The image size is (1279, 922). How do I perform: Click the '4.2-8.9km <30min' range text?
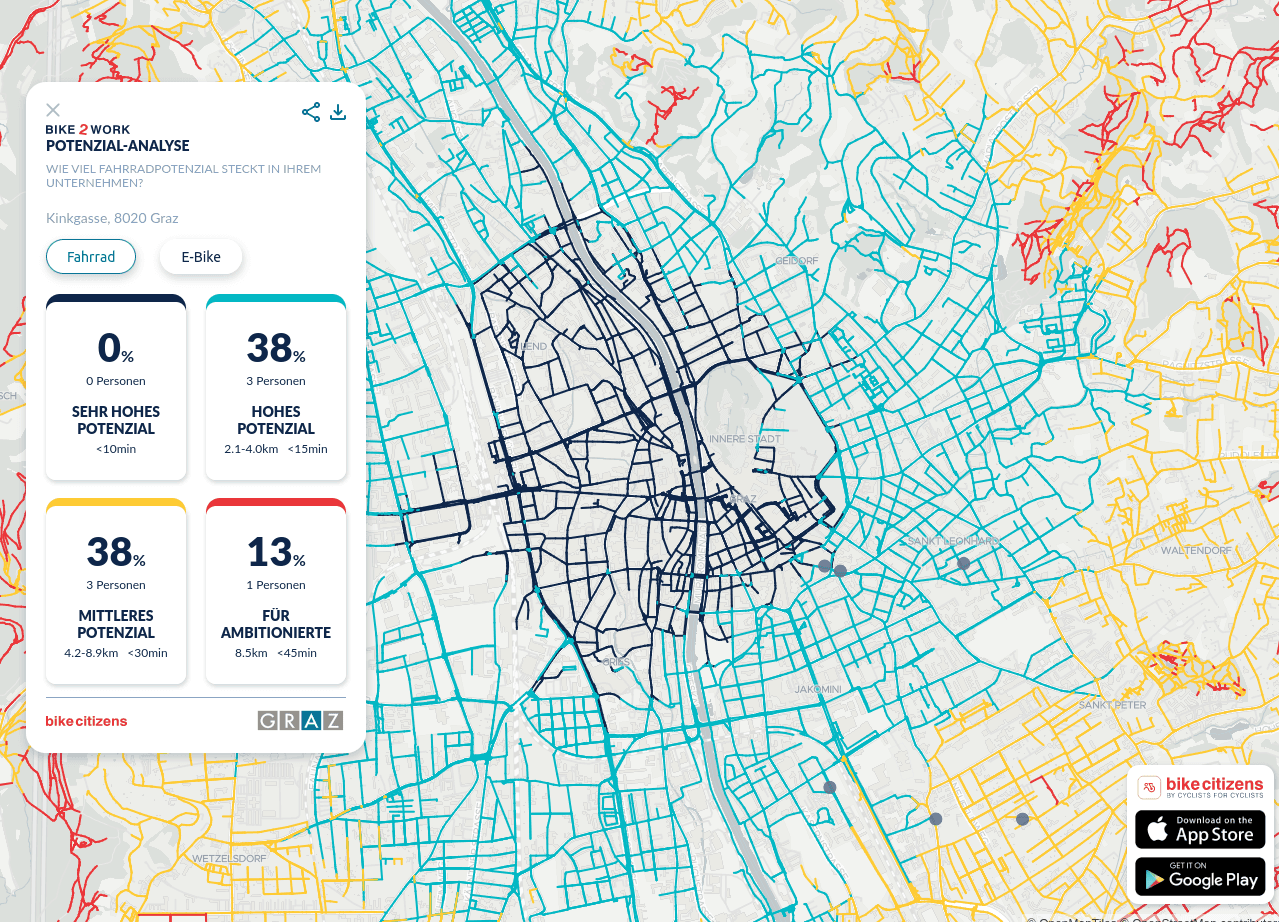[116, 653]
